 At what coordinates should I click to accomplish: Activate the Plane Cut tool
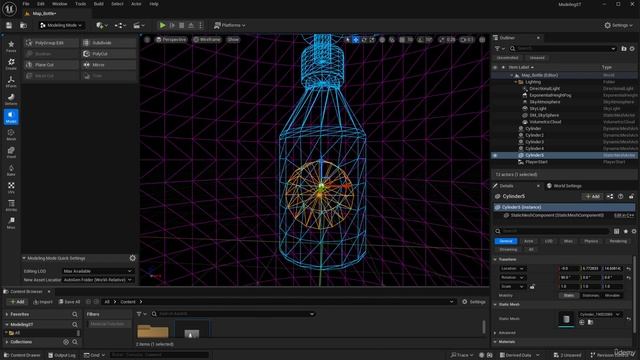coord(51,65)
